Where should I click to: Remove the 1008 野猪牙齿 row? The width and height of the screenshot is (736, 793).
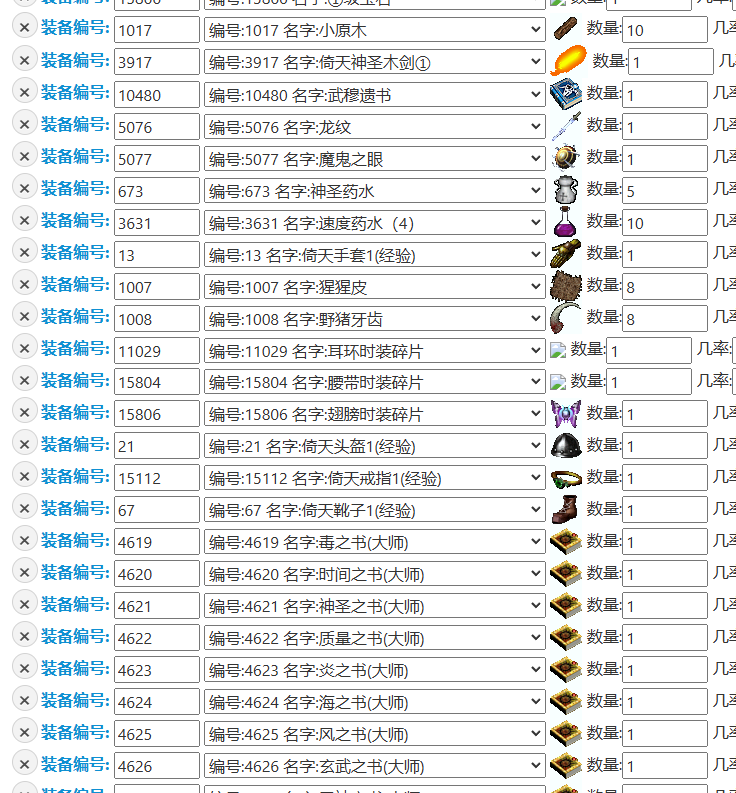coord(24,316)
